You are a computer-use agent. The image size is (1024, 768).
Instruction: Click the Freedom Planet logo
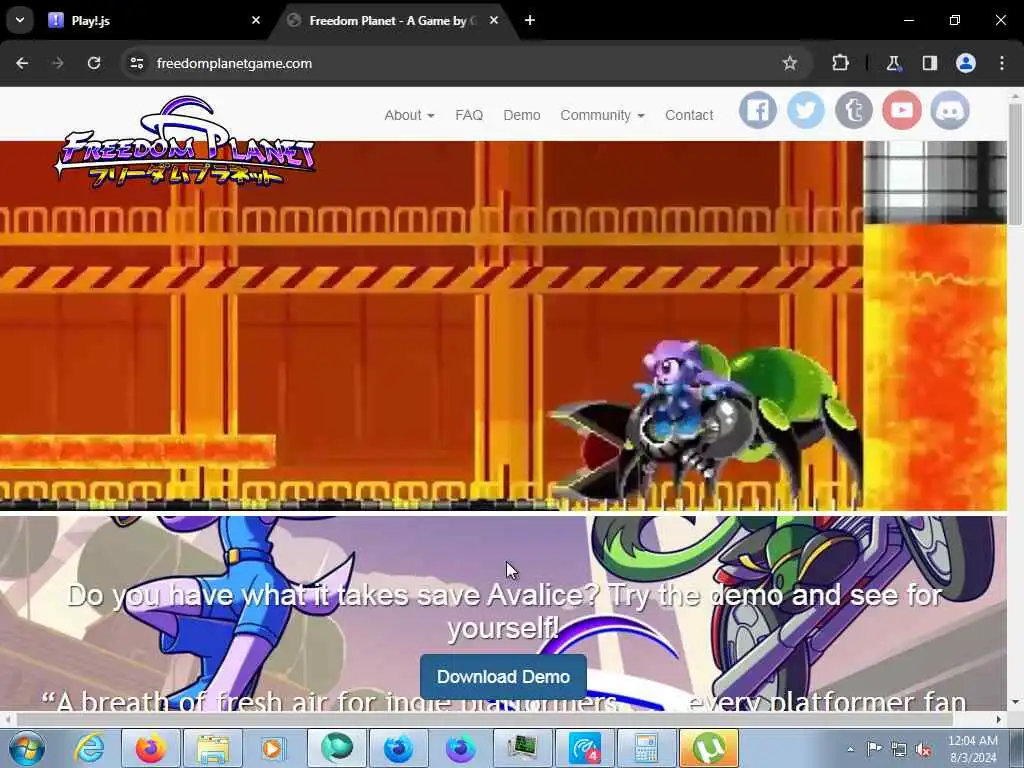(x=185, y=142)
